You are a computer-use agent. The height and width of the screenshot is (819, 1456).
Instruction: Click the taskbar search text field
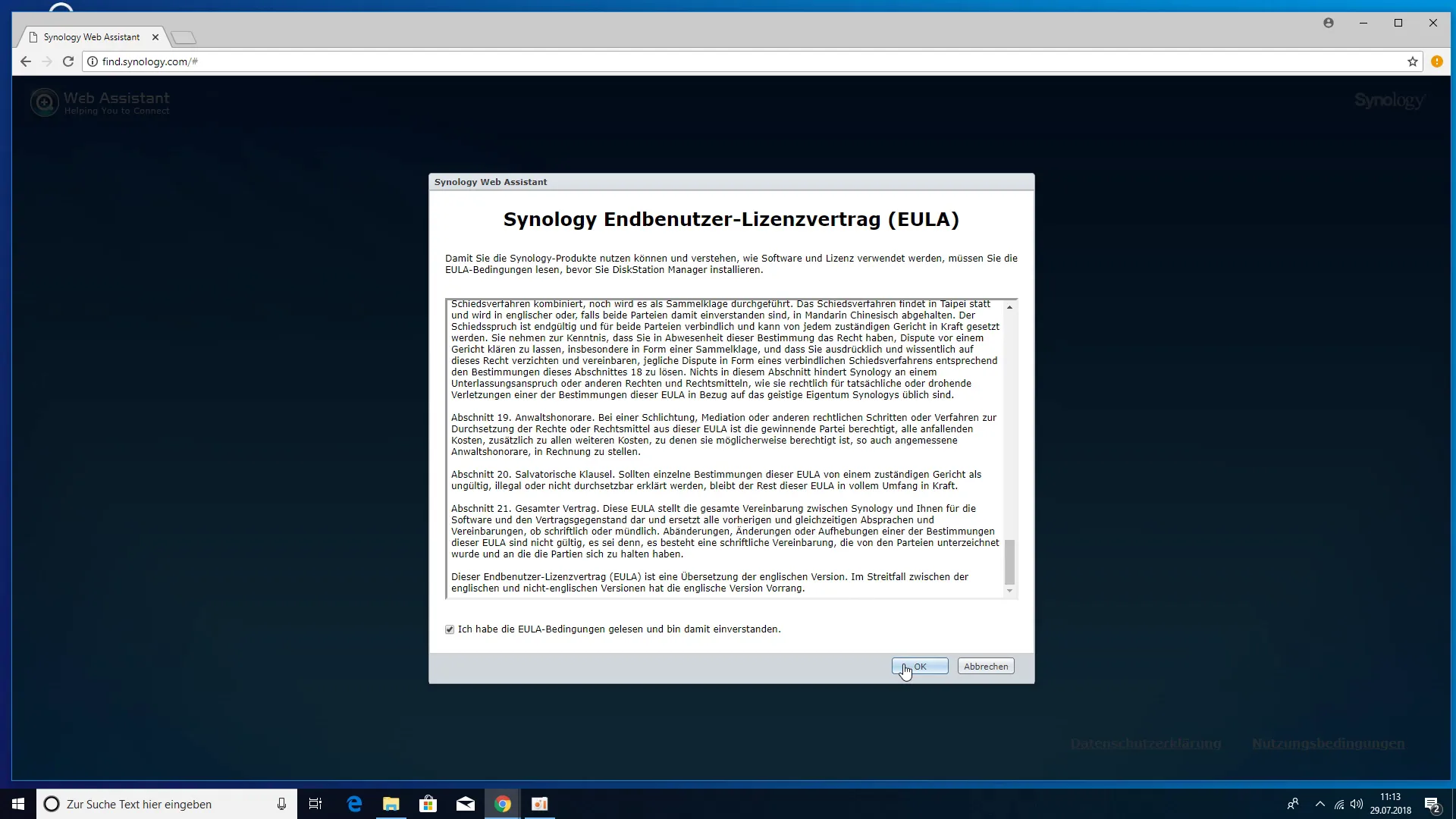click(x=165, y=804)
